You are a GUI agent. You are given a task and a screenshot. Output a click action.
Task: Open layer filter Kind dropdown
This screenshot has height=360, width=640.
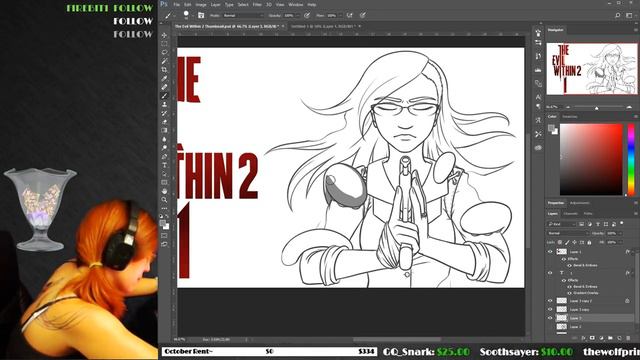tap(561, 224)
